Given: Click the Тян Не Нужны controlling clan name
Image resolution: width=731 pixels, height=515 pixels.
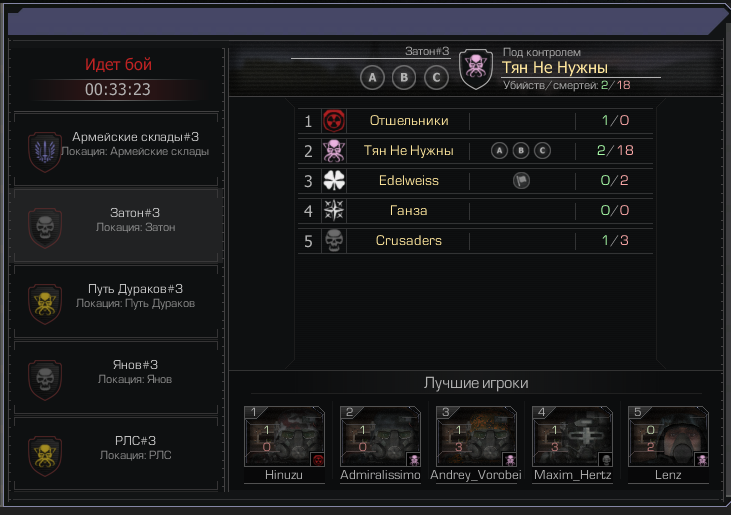Looking at the screenshot, I should tap(555, 68).
